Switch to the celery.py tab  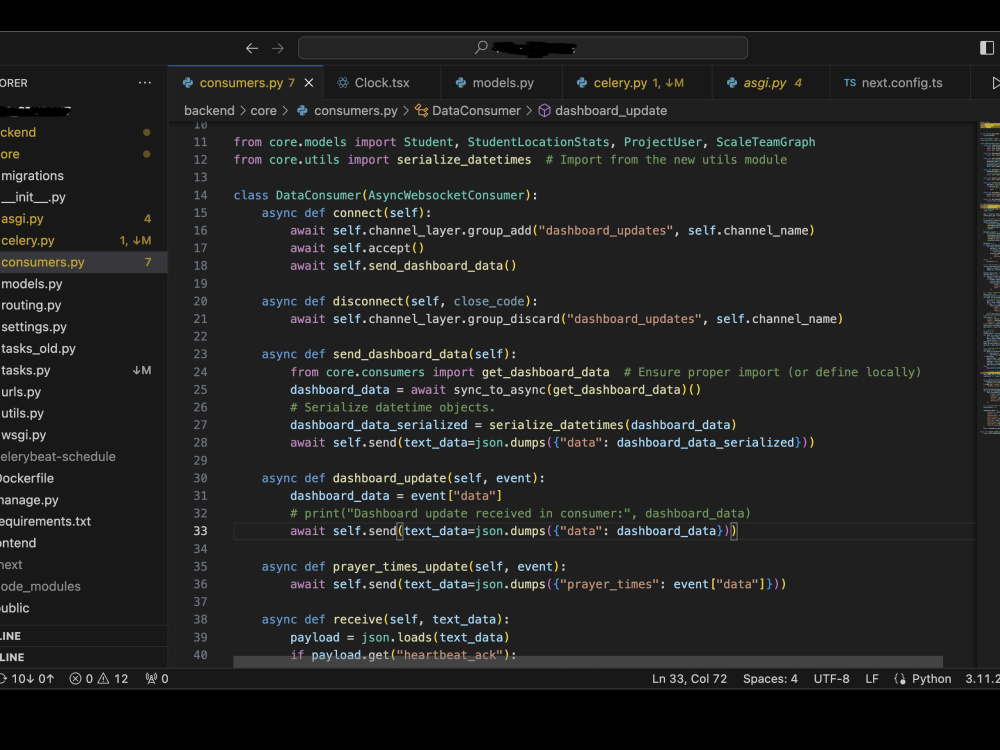point(636,83)
